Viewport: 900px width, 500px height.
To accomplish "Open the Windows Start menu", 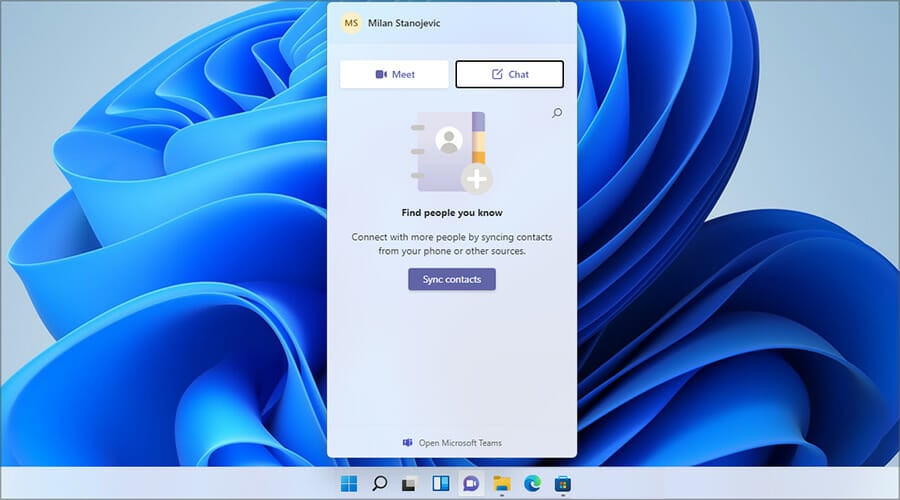I will click(348, 484).
